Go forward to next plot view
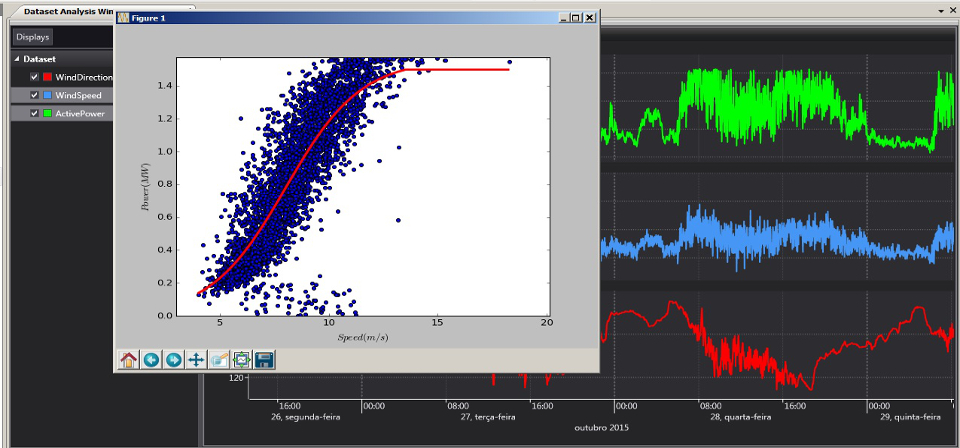The image size is (960, 448). pos(174,360)
